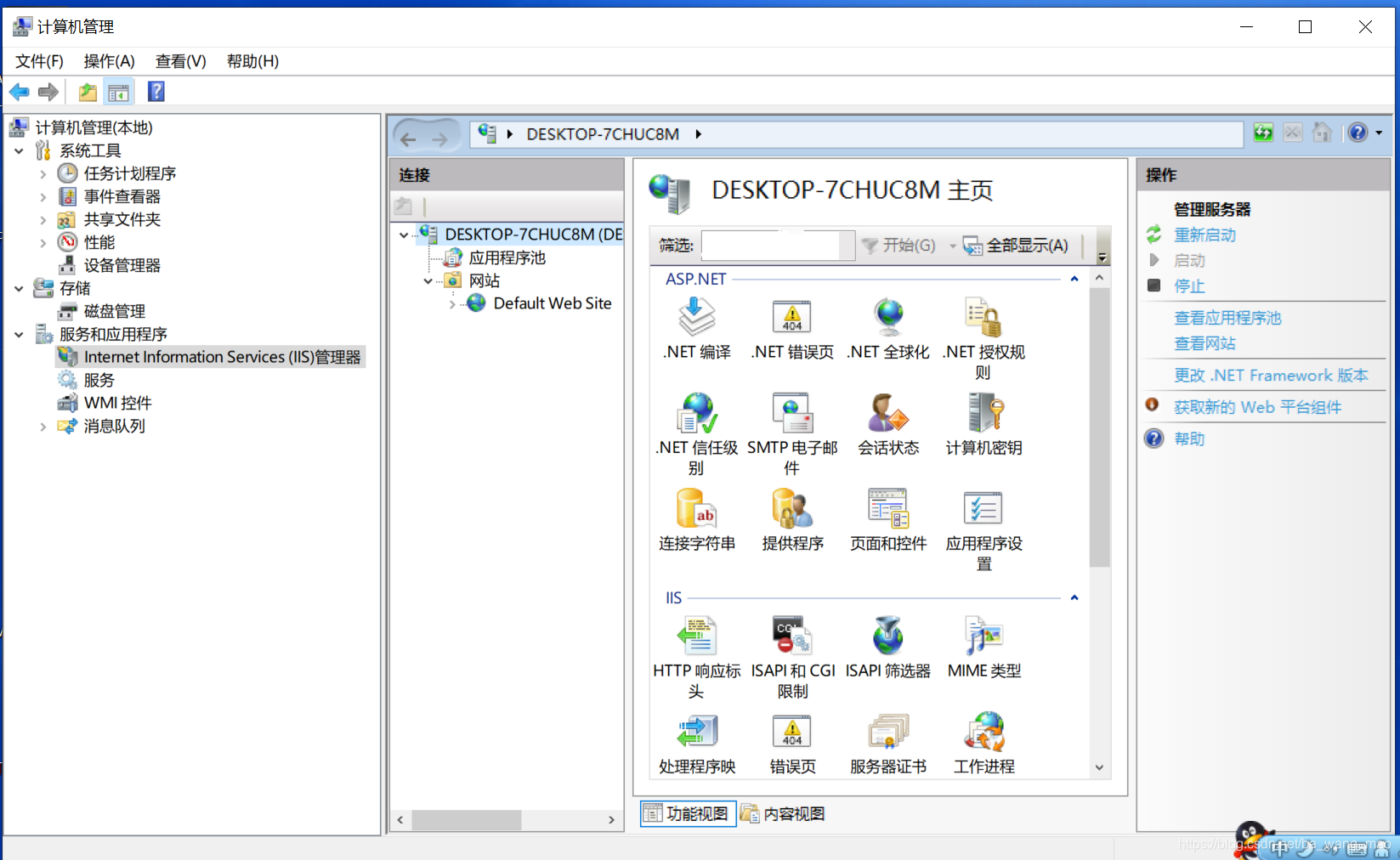This screenshot has width=1400, height=860.
Task: Click the blue back arrow in toolbar
Action: (20, 92)
